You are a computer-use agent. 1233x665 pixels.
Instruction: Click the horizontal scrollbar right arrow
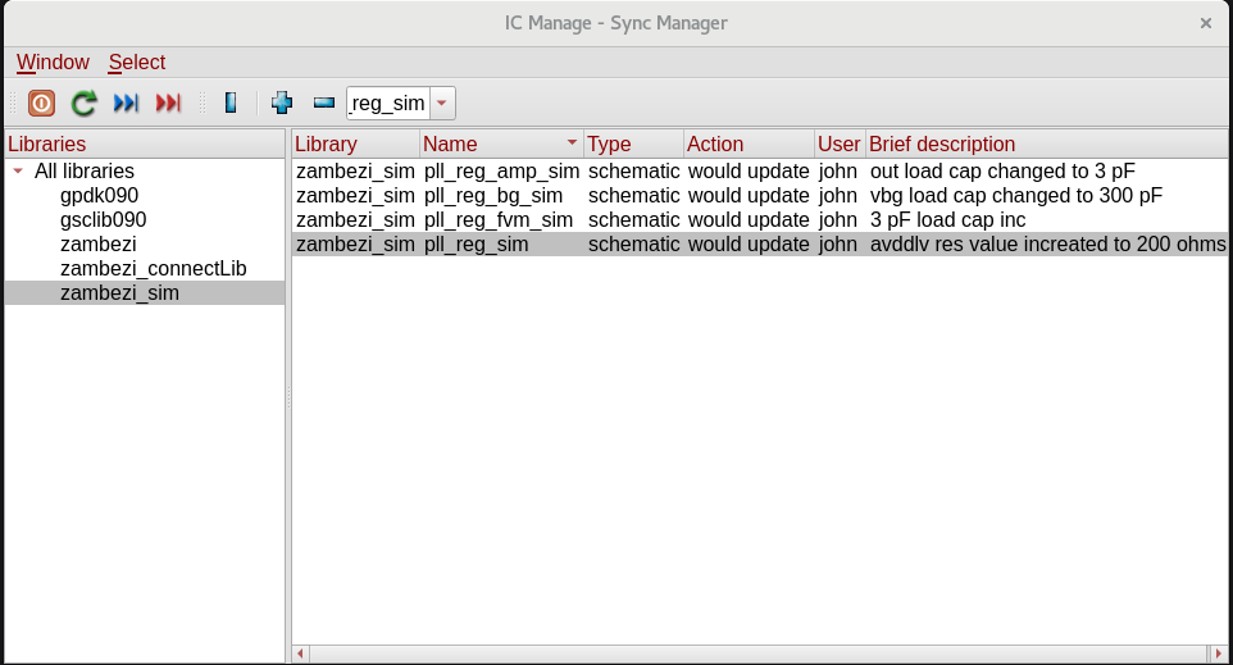tap(1218, 654)
